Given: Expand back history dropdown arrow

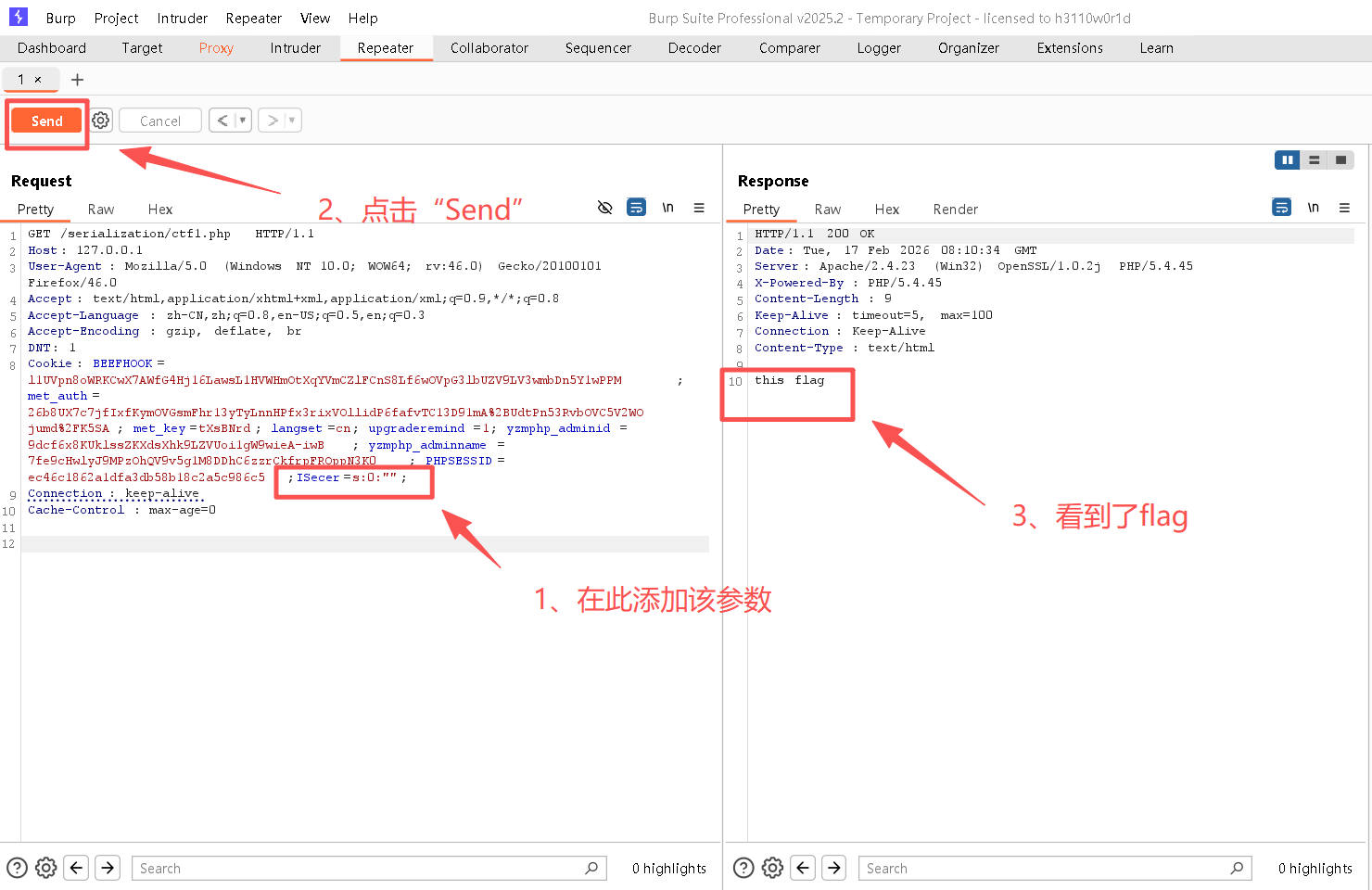Looking at the screenshot, I should point(243,121).
